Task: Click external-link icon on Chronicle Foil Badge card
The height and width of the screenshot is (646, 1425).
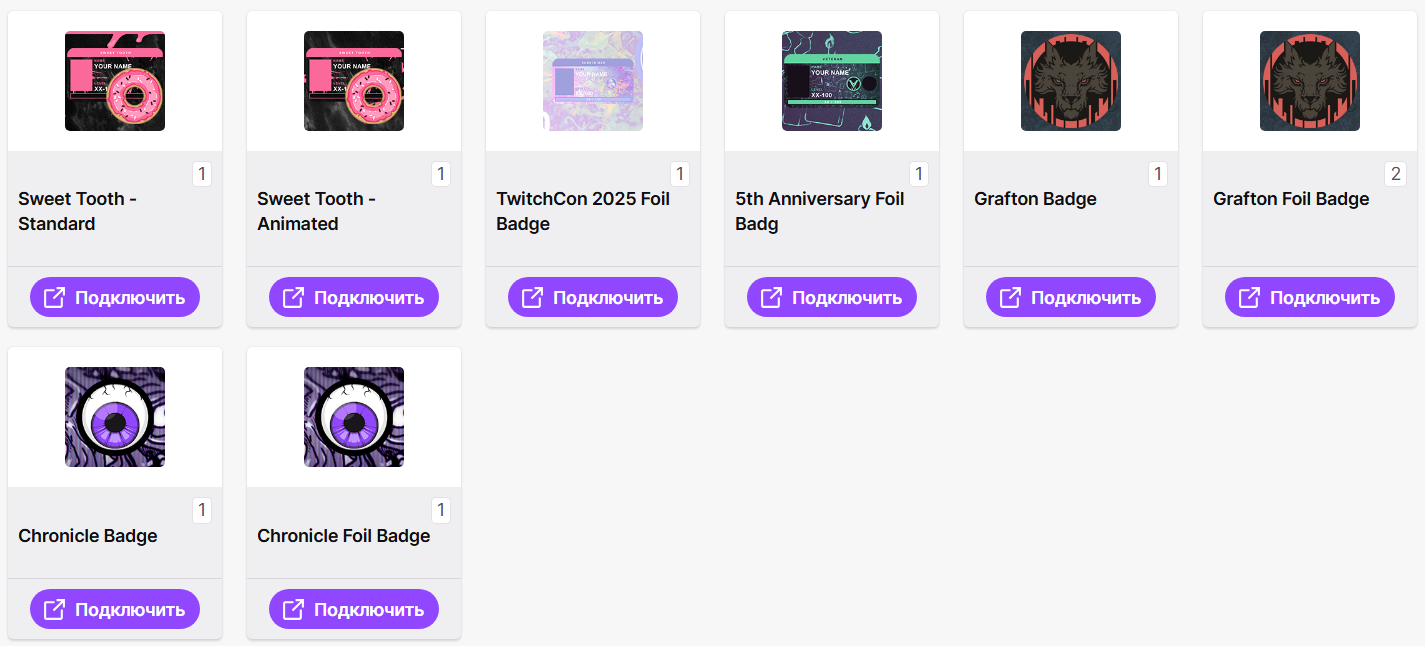Action: 294,609
